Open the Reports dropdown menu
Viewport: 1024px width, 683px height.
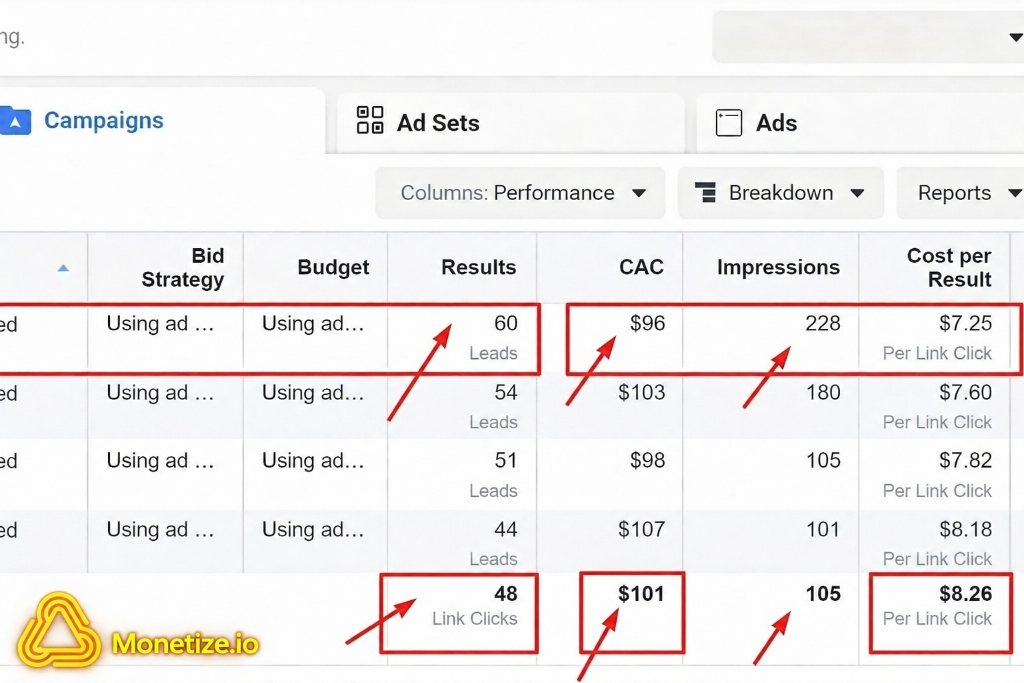click(960, 193)
